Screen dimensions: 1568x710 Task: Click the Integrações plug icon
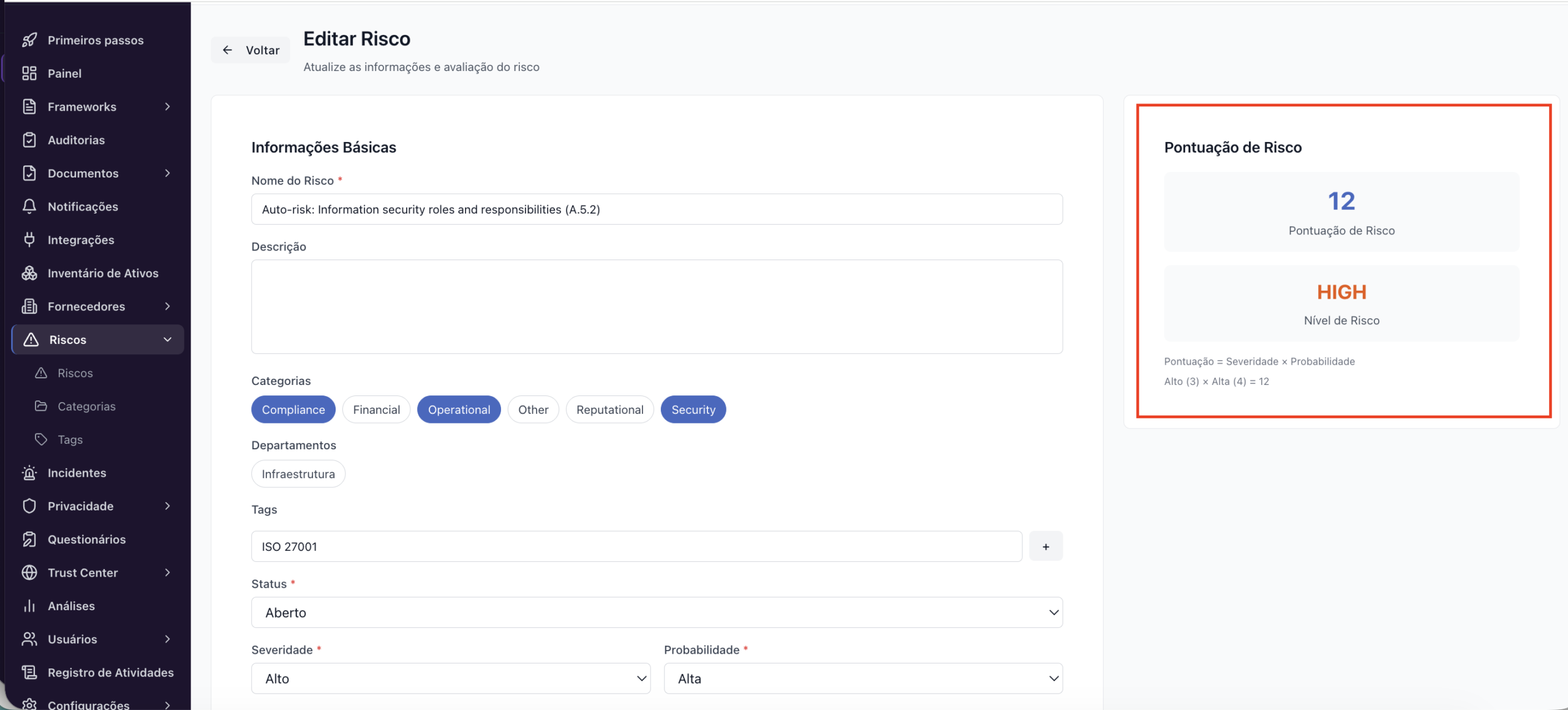29,239
